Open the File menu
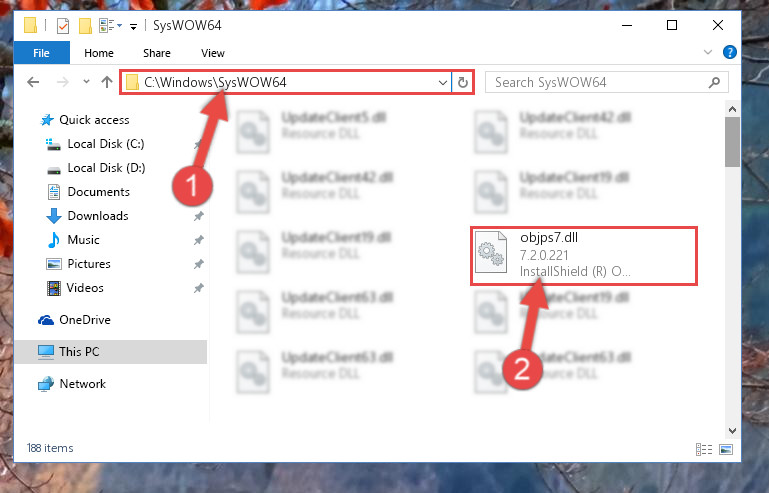Image resolution: width=769 pixels, height=493 pixels. (41, 53)
